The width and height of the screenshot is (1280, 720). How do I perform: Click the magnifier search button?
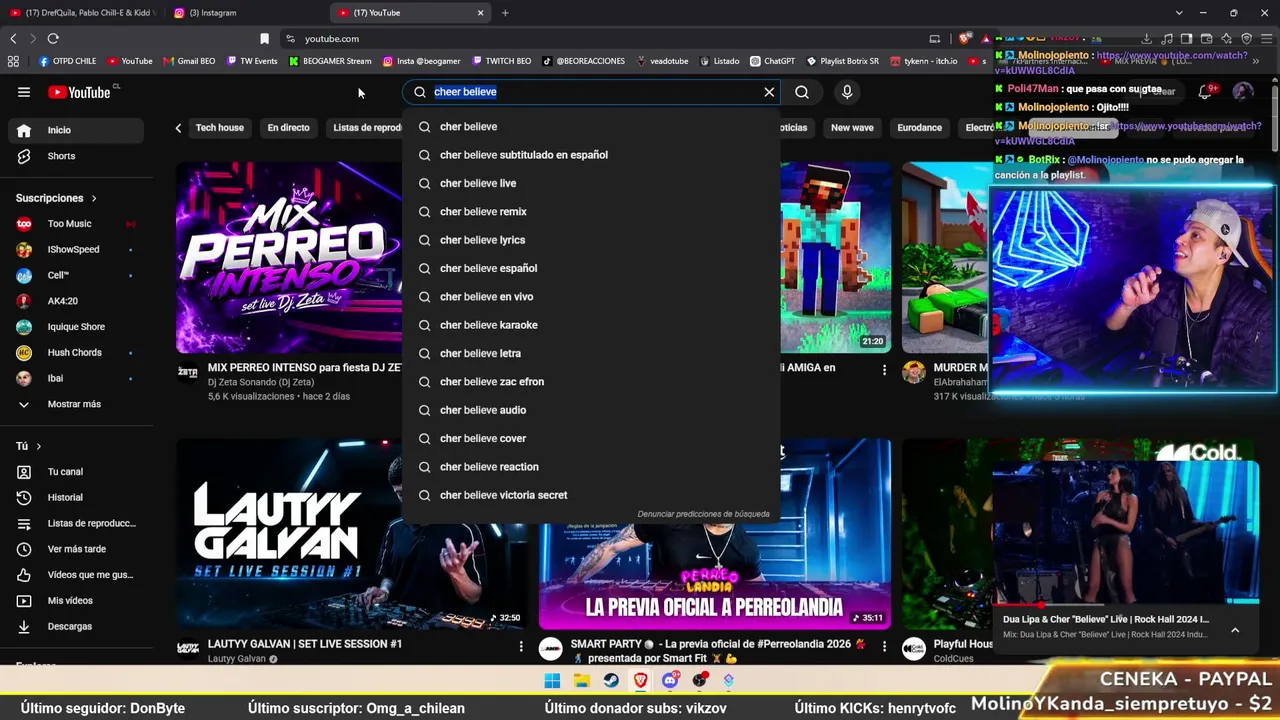pyautogui.click(x=802, y=92)
